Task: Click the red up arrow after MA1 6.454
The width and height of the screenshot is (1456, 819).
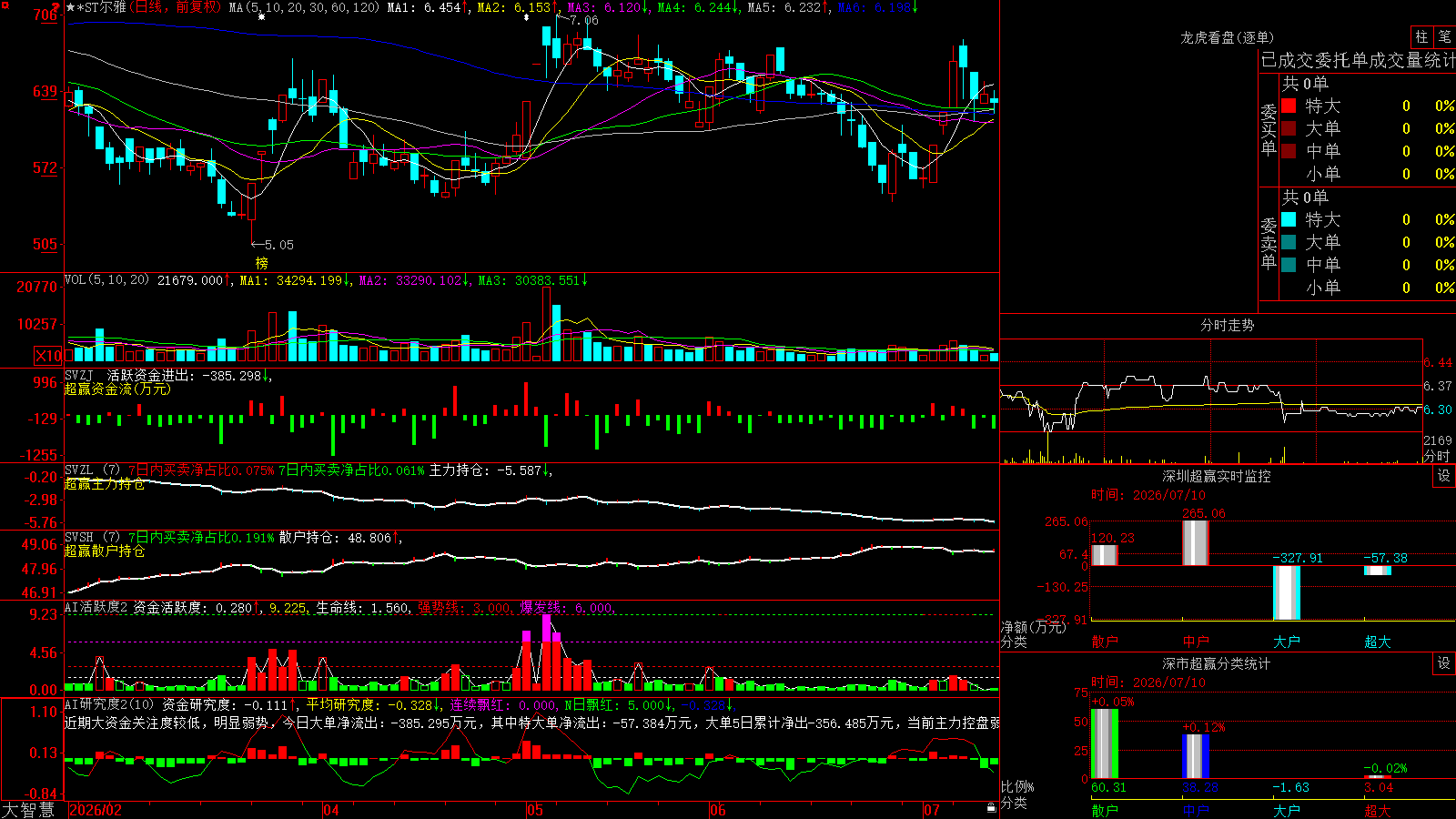Action: click(465, 7)
